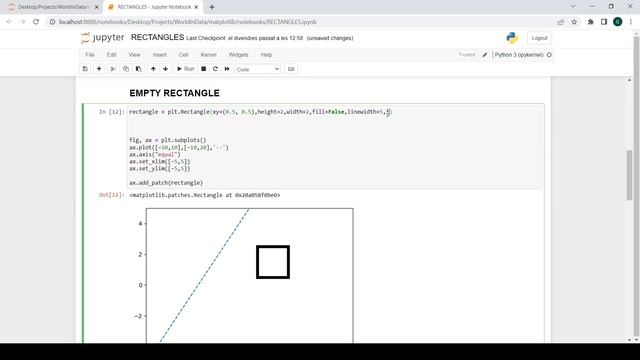Click into the plt.Rectangle code line
Image resolution: width=640 pixels, height=360 pixels.
[260, 112]
